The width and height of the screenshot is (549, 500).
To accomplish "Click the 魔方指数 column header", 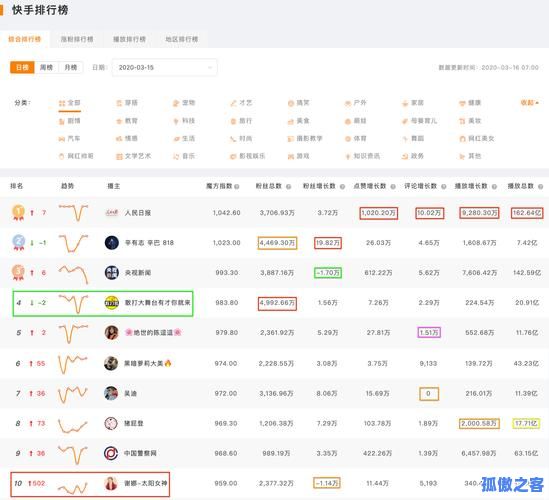I will tap(219, 186).
